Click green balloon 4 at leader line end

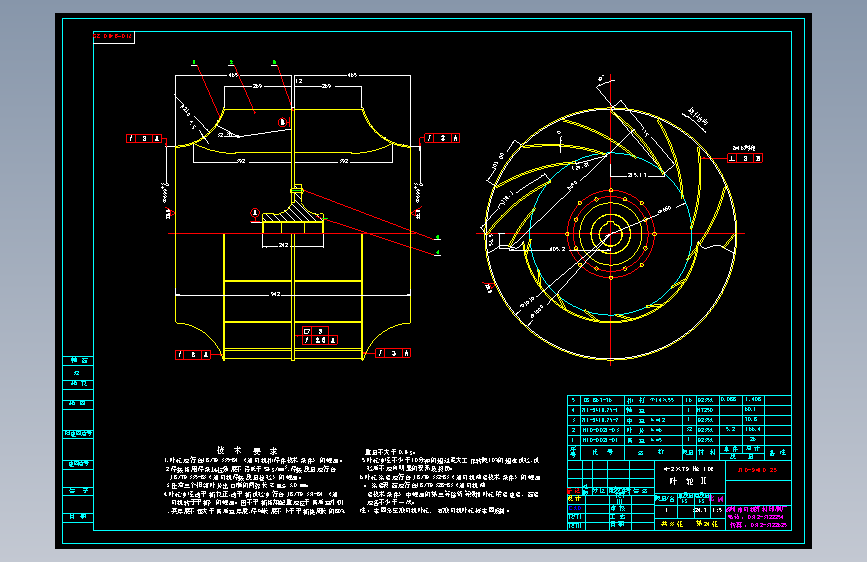[437, 252]
